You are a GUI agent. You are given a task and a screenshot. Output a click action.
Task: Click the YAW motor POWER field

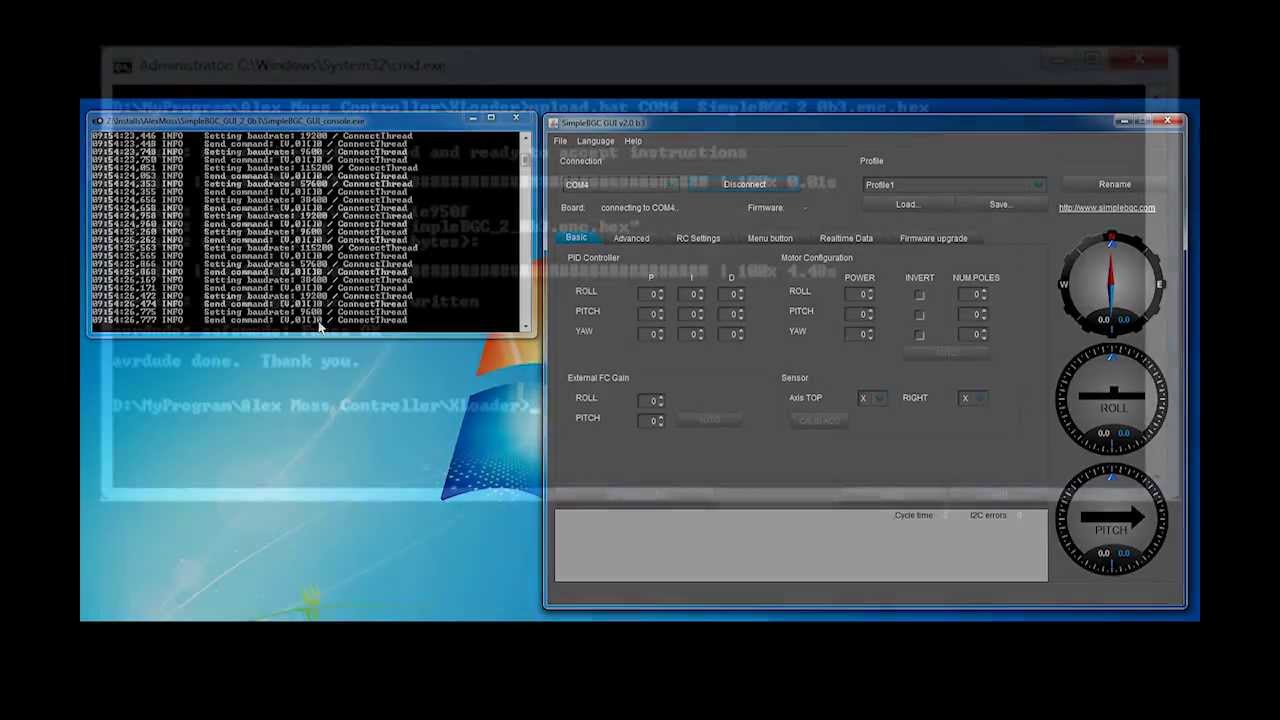[859, 335]
